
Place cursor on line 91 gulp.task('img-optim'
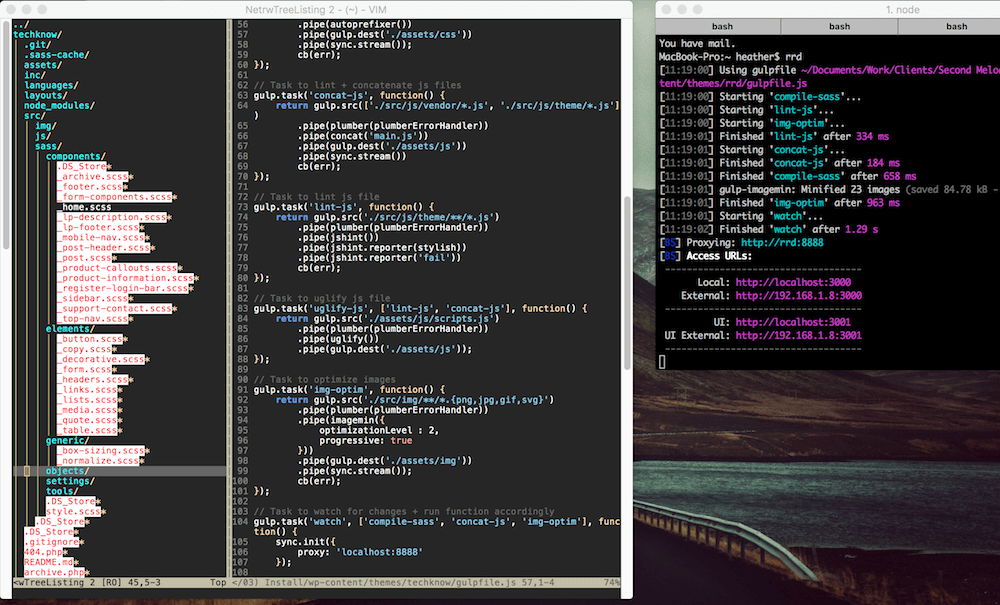click(x=349, y=390)
